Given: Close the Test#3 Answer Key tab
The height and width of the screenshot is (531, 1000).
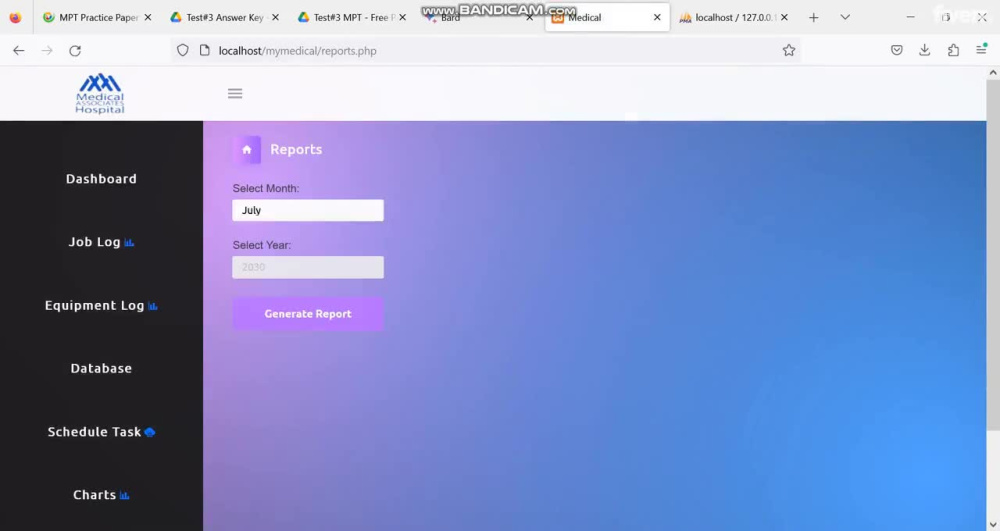Looking at the screenshot, I should pos(276,17).
